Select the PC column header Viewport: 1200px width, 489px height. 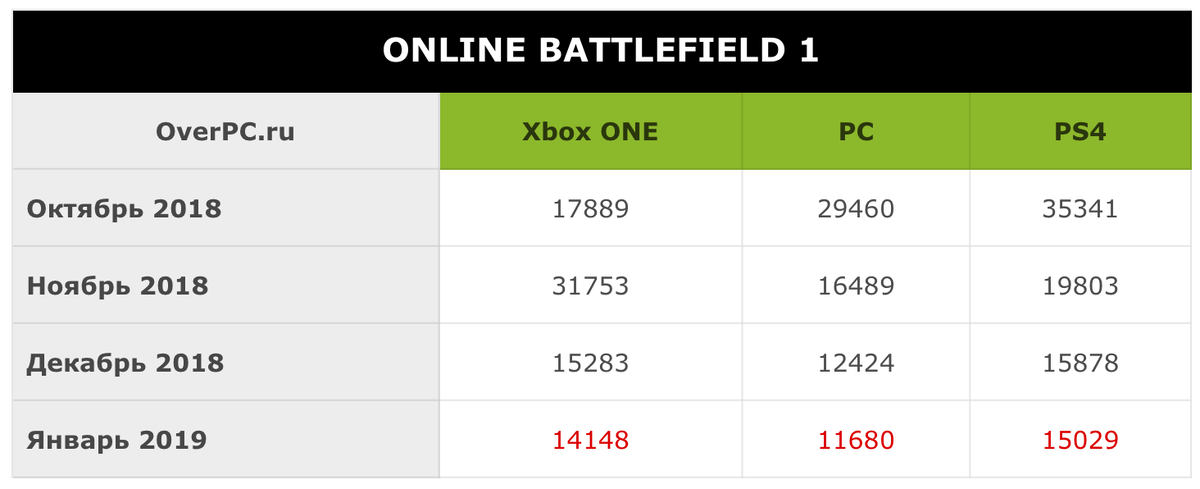click(855, 132)
